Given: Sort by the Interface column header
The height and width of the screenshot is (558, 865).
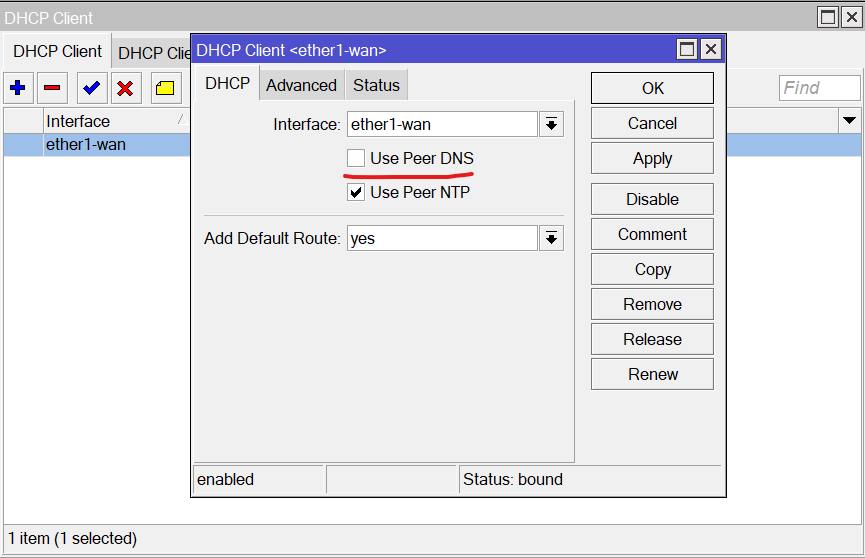Looking at the screenshot, I should point(115,121).
